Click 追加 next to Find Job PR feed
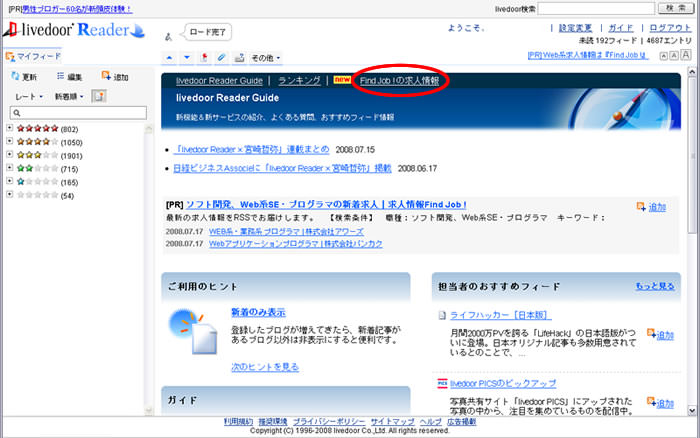 coord(651,207)
